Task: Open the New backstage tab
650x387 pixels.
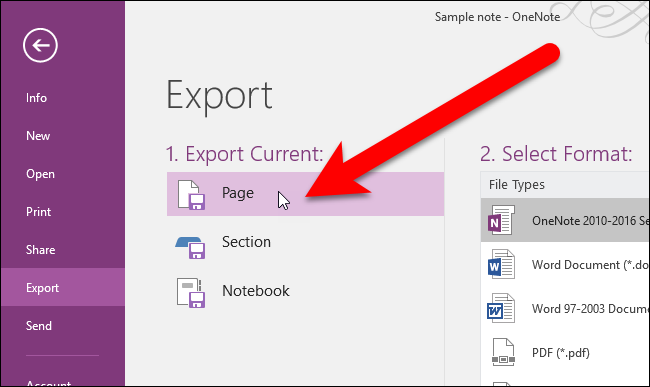Action: [x=38, y=135]
